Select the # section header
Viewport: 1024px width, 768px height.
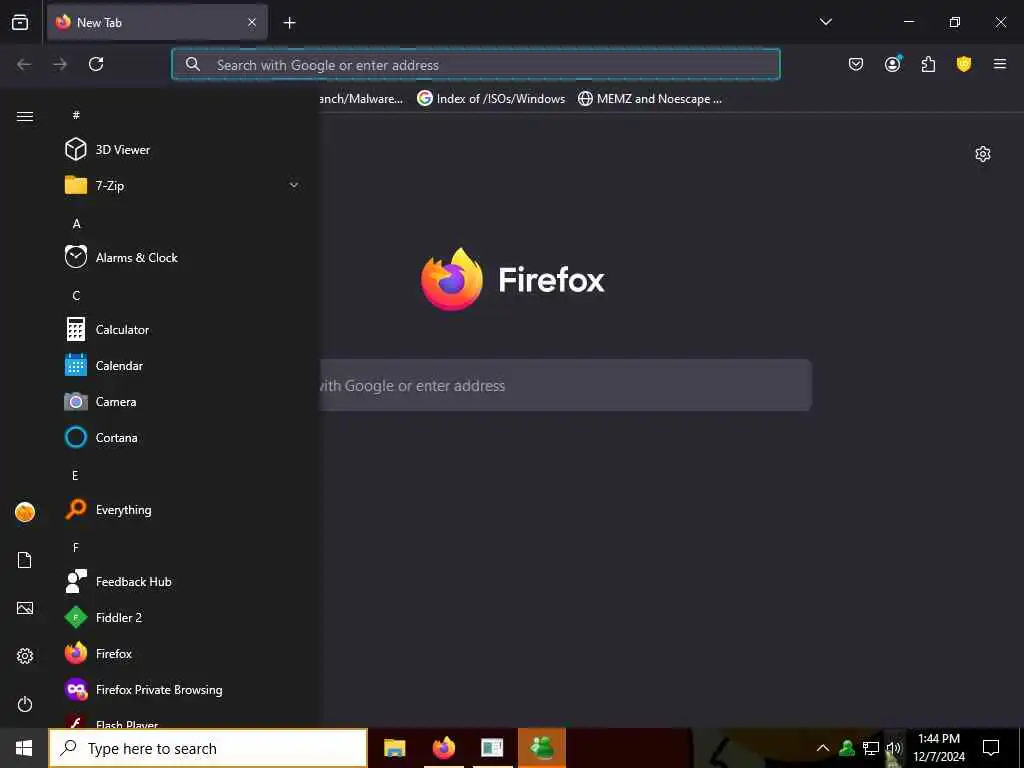pyautogui.click(x=76, y=114)
